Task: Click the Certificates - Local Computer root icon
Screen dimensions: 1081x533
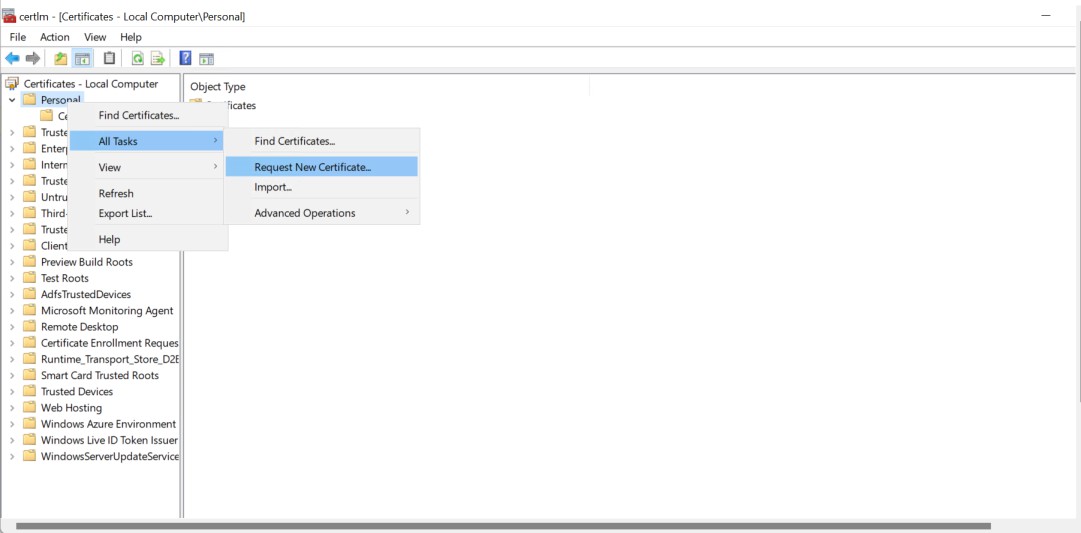Action: point(12,83)
